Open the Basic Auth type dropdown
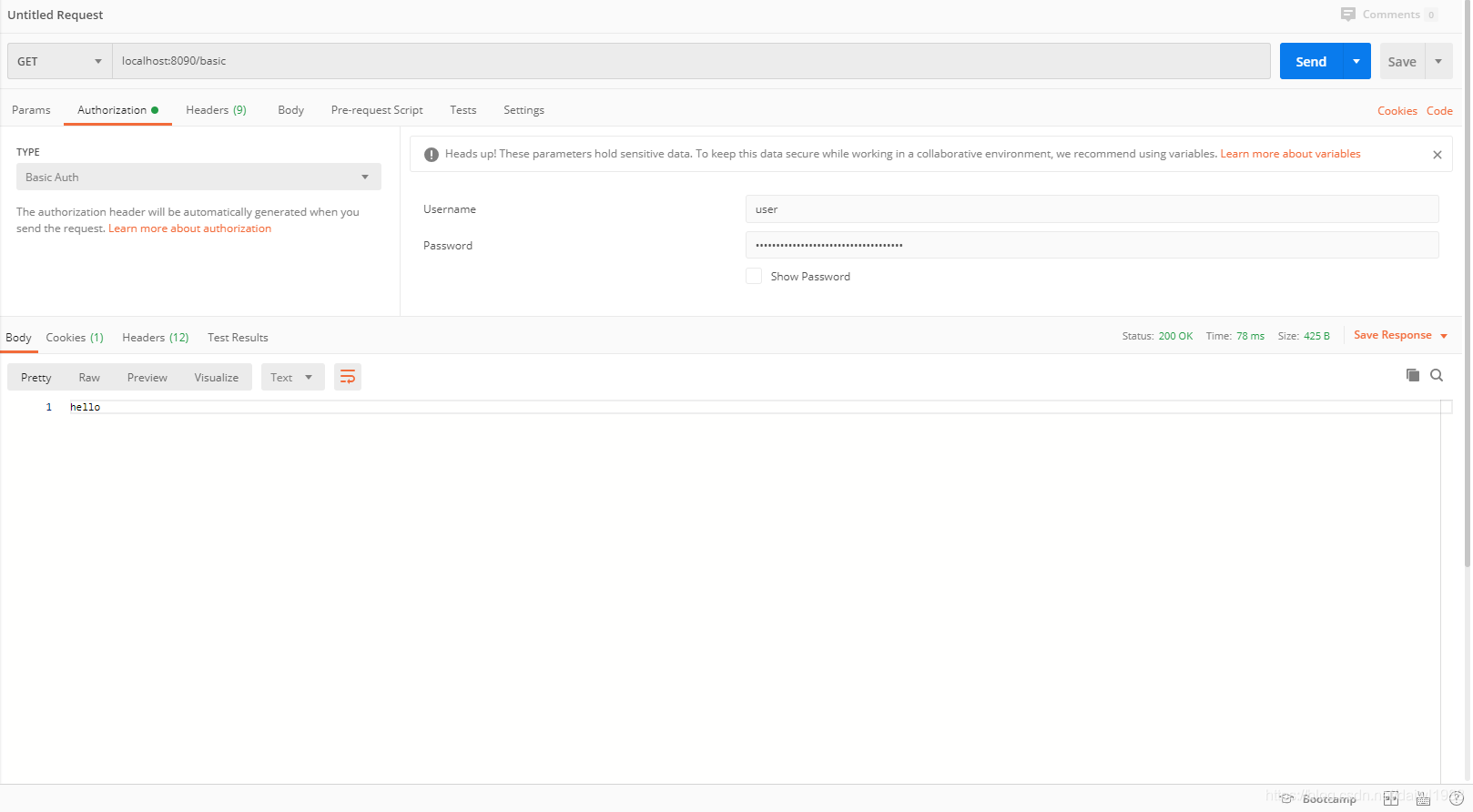 (x=198, y=177)
